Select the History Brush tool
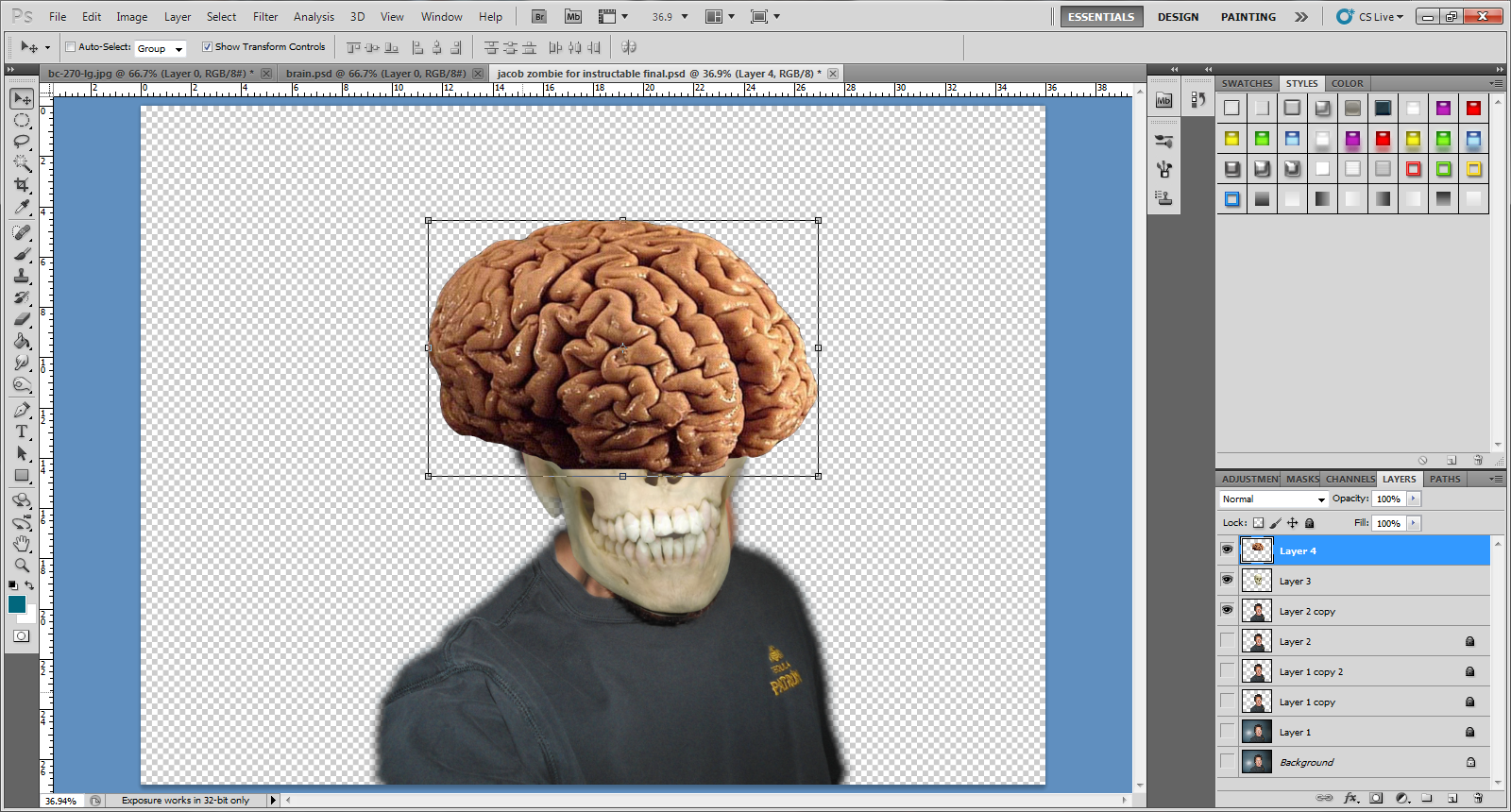This screenshot has height=812, width=1511. 23,297
